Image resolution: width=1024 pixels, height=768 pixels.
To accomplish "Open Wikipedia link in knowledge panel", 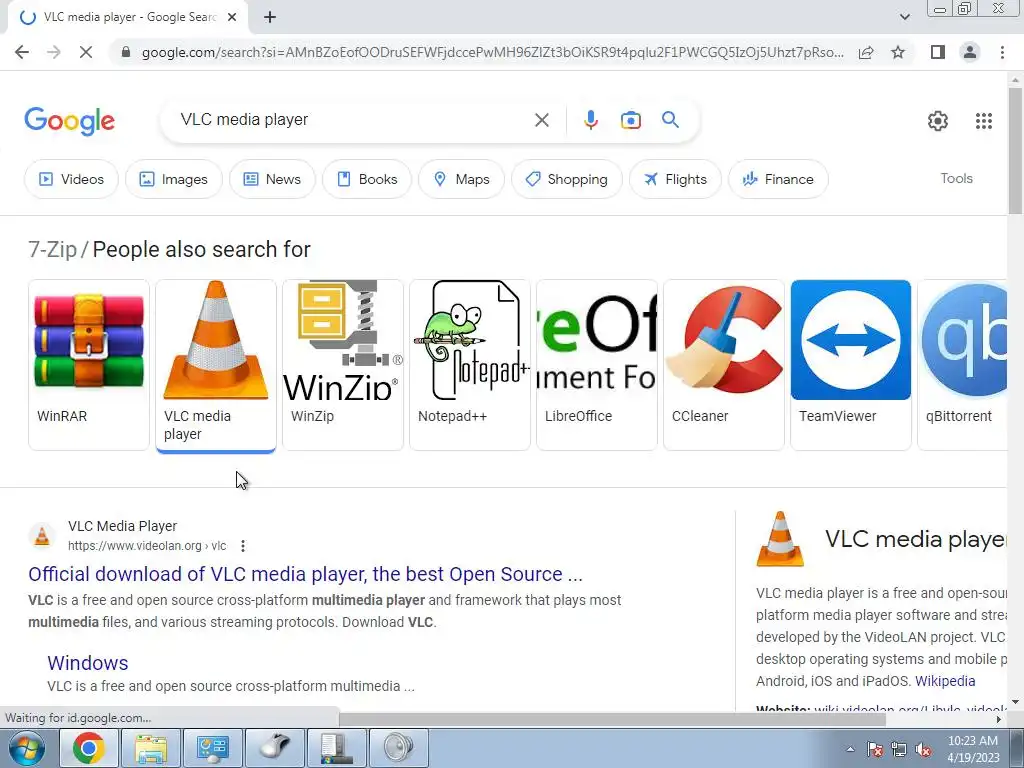I will (945, 681).
